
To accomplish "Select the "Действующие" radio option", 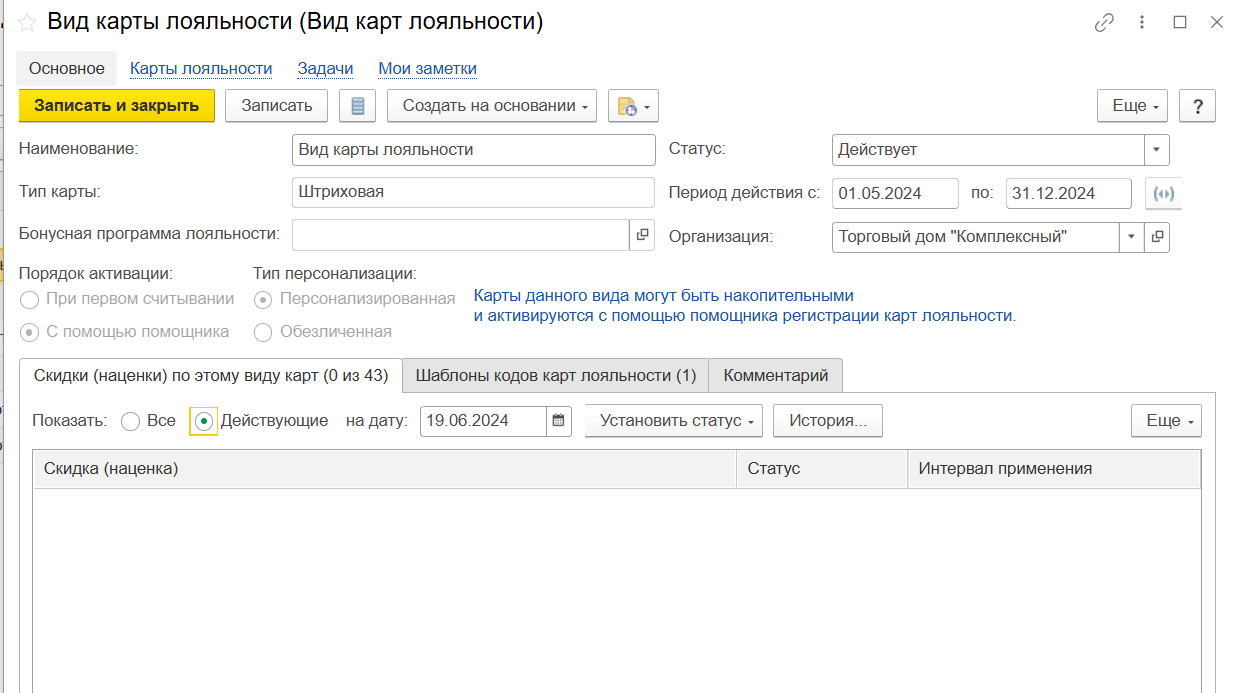I will (x=204, y=422).
